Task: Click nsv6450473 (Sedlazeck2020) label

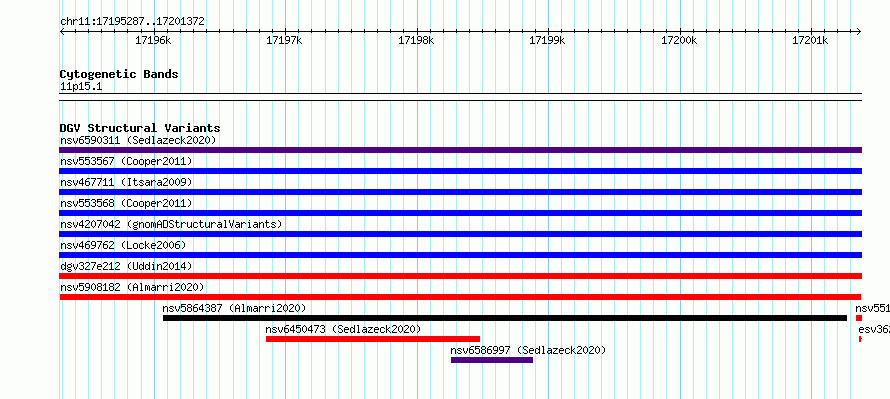Action: point(343,329)
